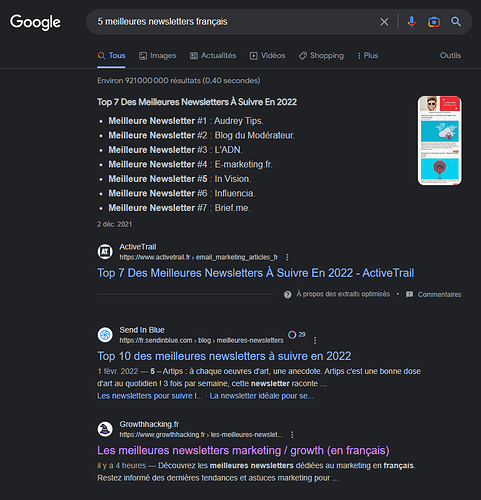Viewport: 481px width, 500px height.
Task: Open Top 10 des meilleures newsletters link
Action: (224, 356)
